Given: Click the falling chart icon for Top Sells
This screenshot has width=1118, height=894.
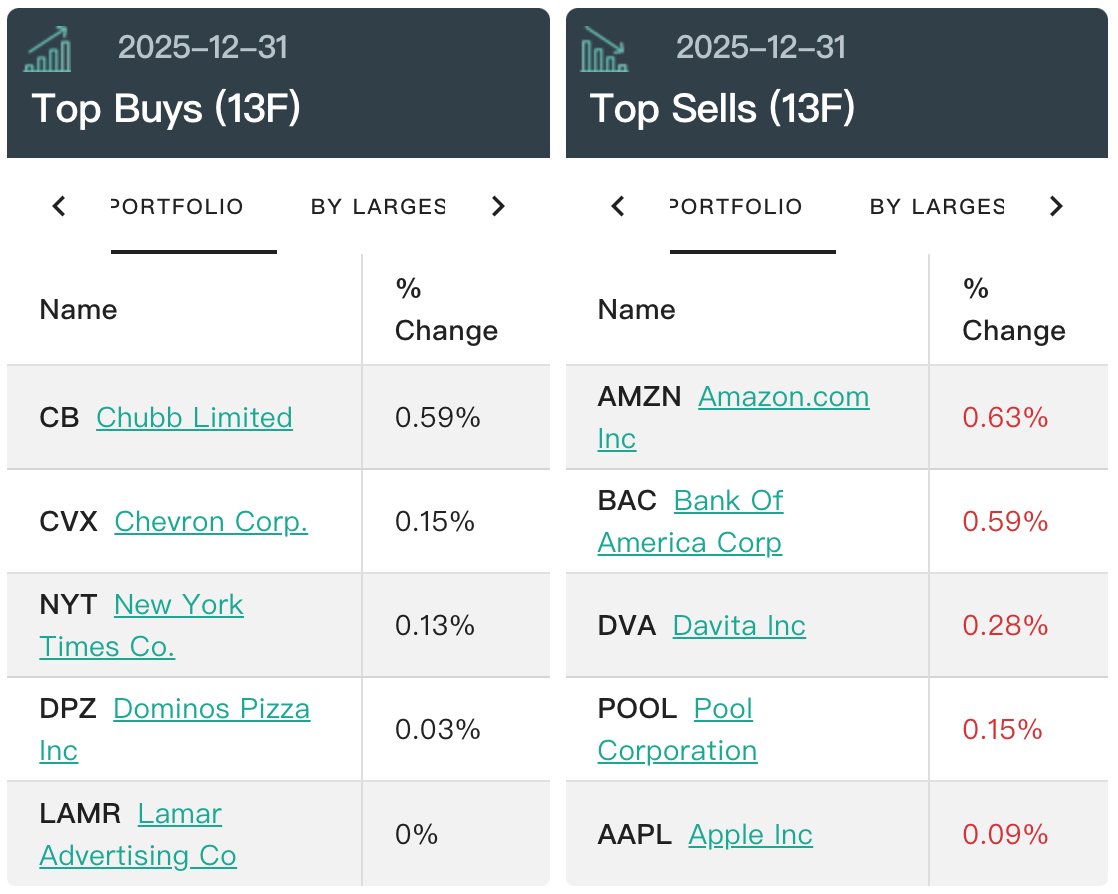Looking at the screenshot, I should 604,50.
